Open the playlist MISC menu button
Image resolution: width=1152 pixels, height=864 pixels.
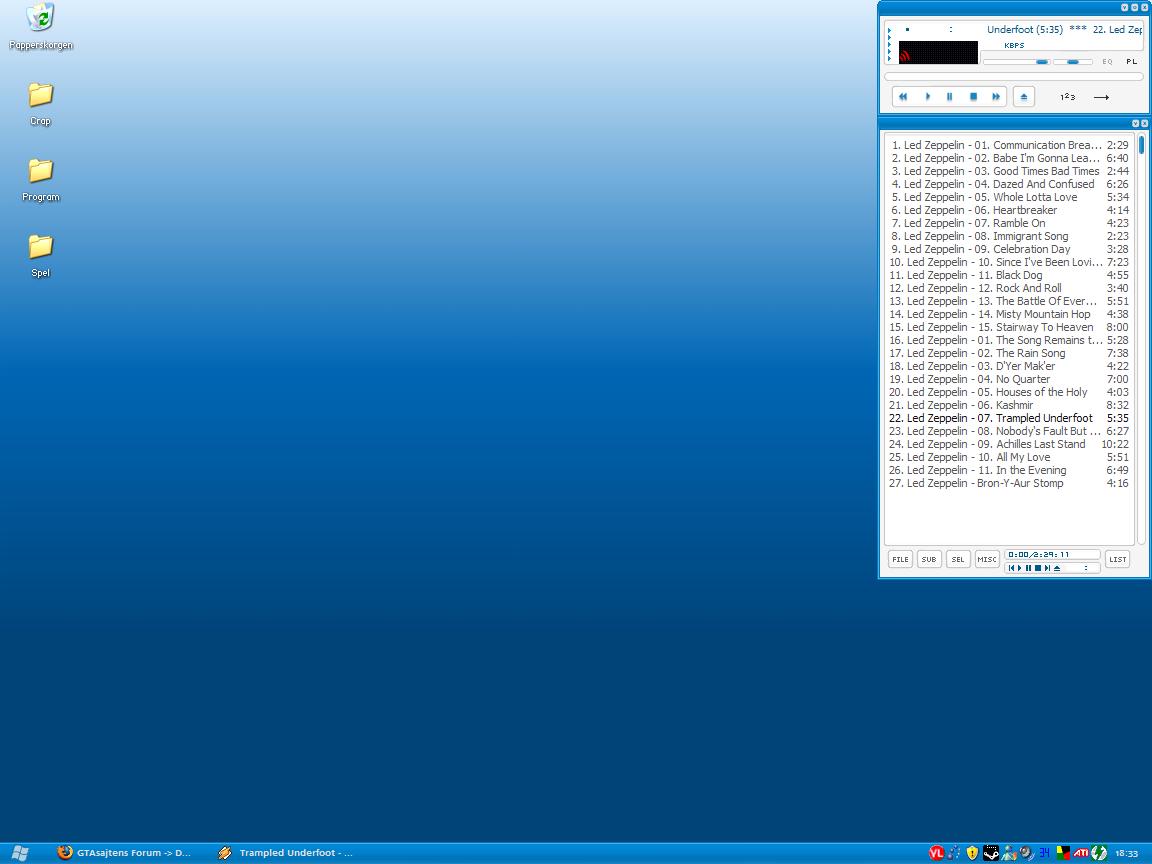(987, 559)
